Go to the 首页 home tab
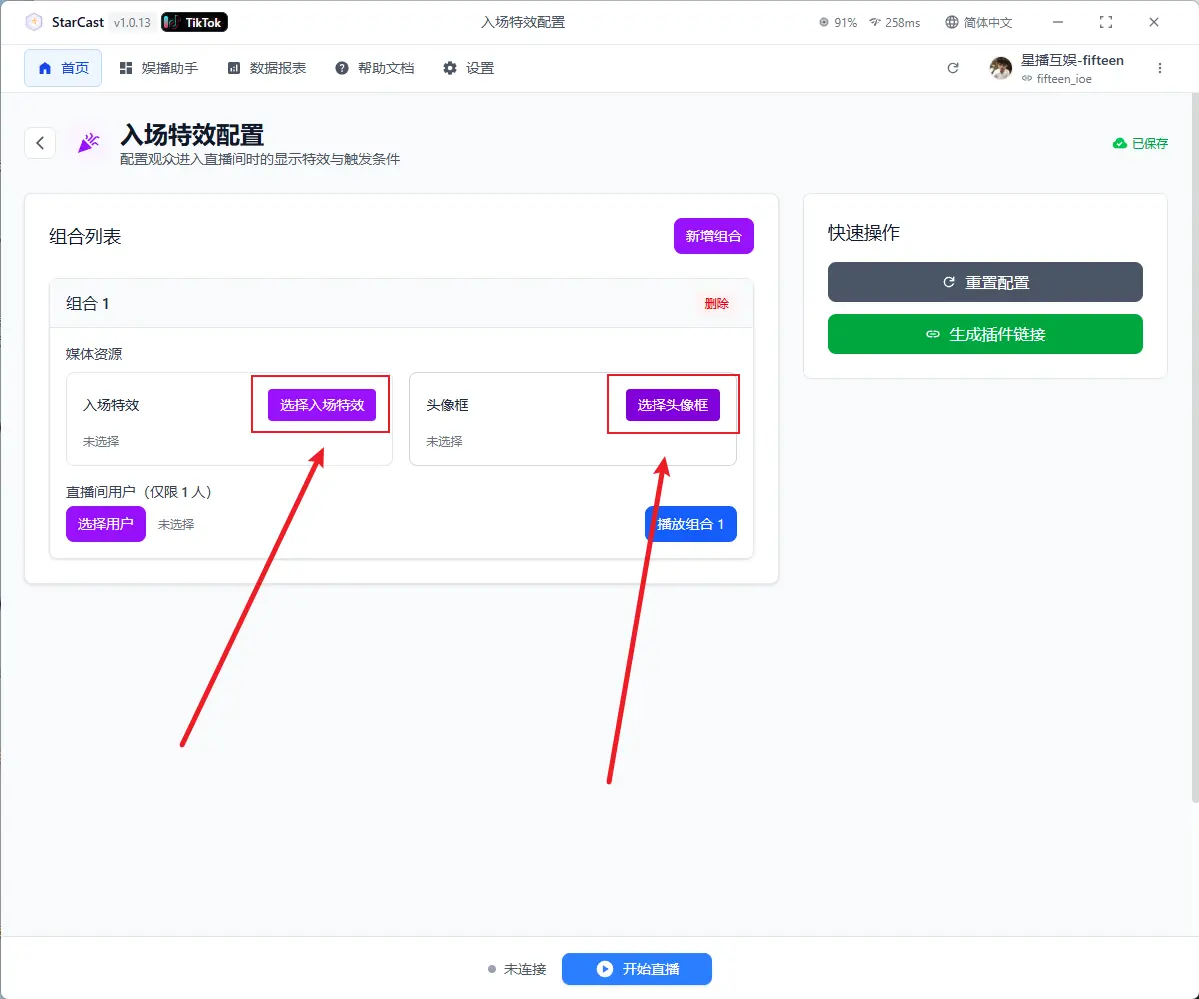 [63, 68]
